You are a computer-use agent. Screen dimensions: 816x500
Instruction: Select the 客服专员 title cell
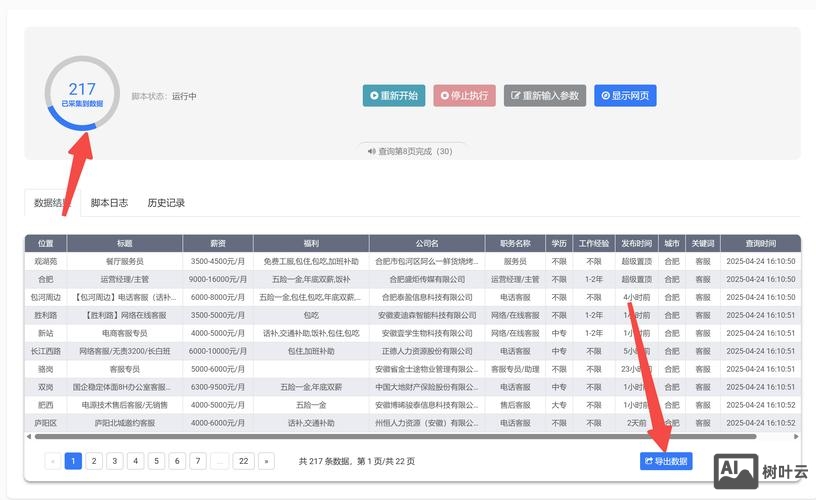point(125,369)
